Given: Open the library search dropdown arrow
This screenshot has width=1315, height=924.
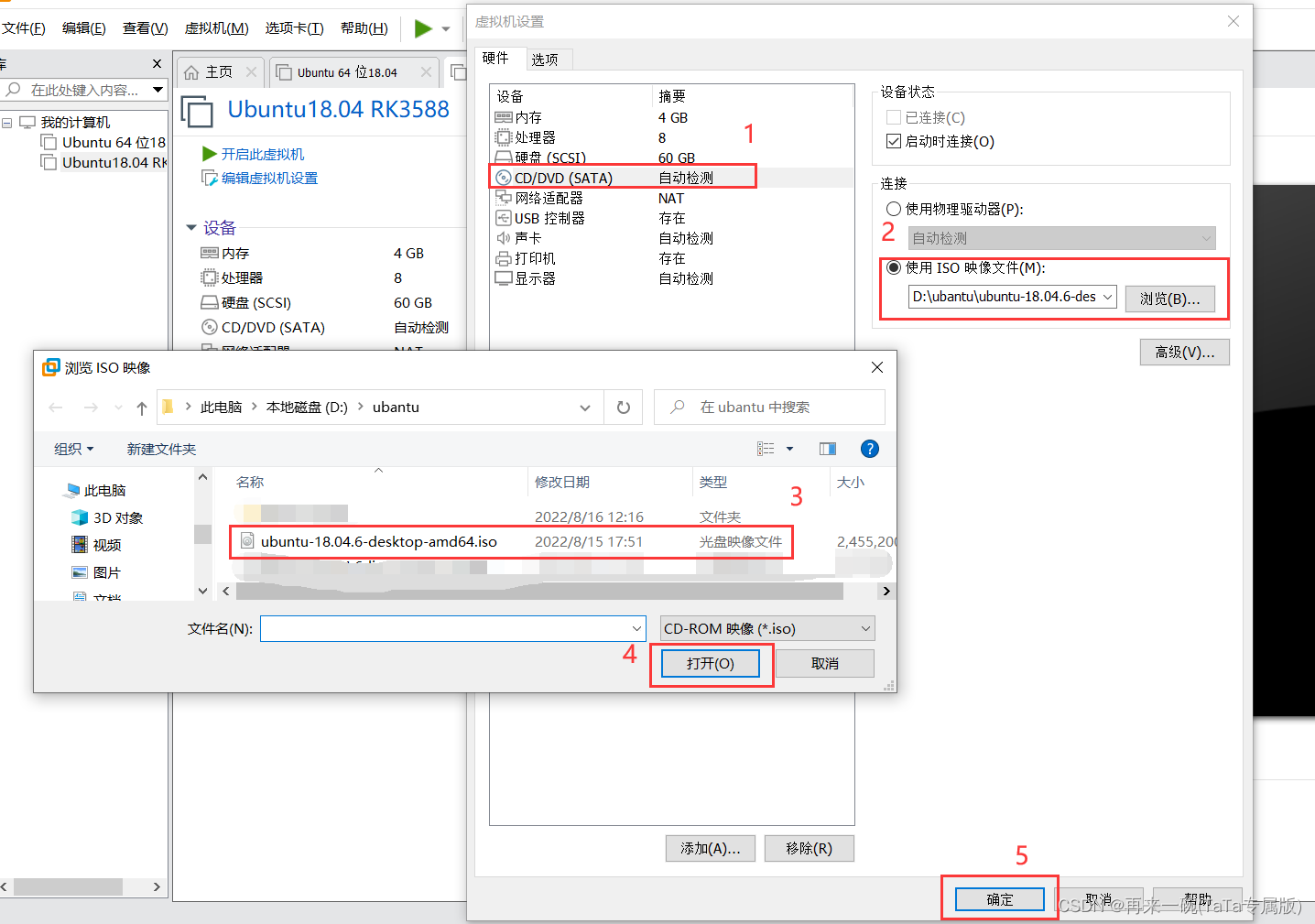Looking at the screenshot, I should click(x=158, y=90).
